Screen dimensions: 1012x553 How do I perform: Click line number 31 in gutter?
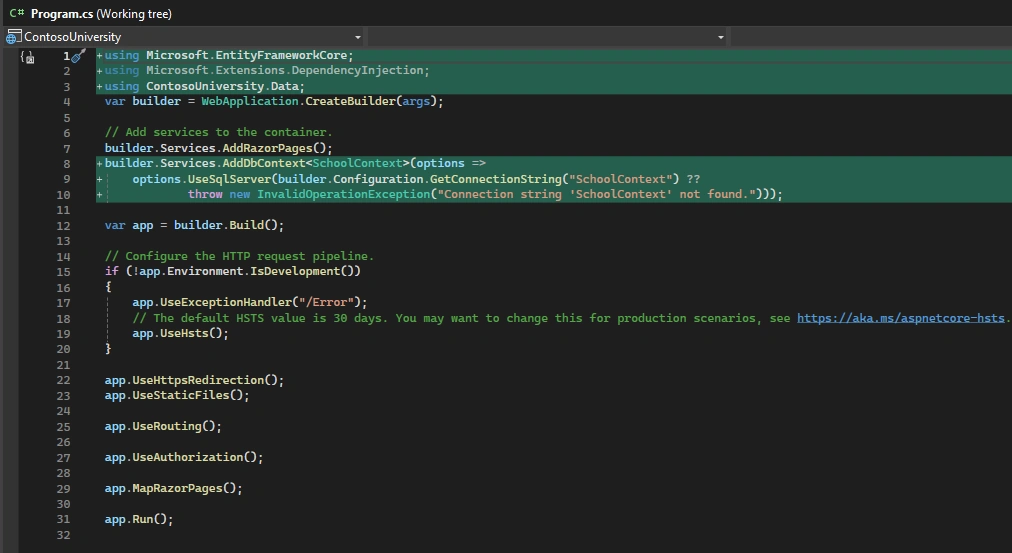63,519
